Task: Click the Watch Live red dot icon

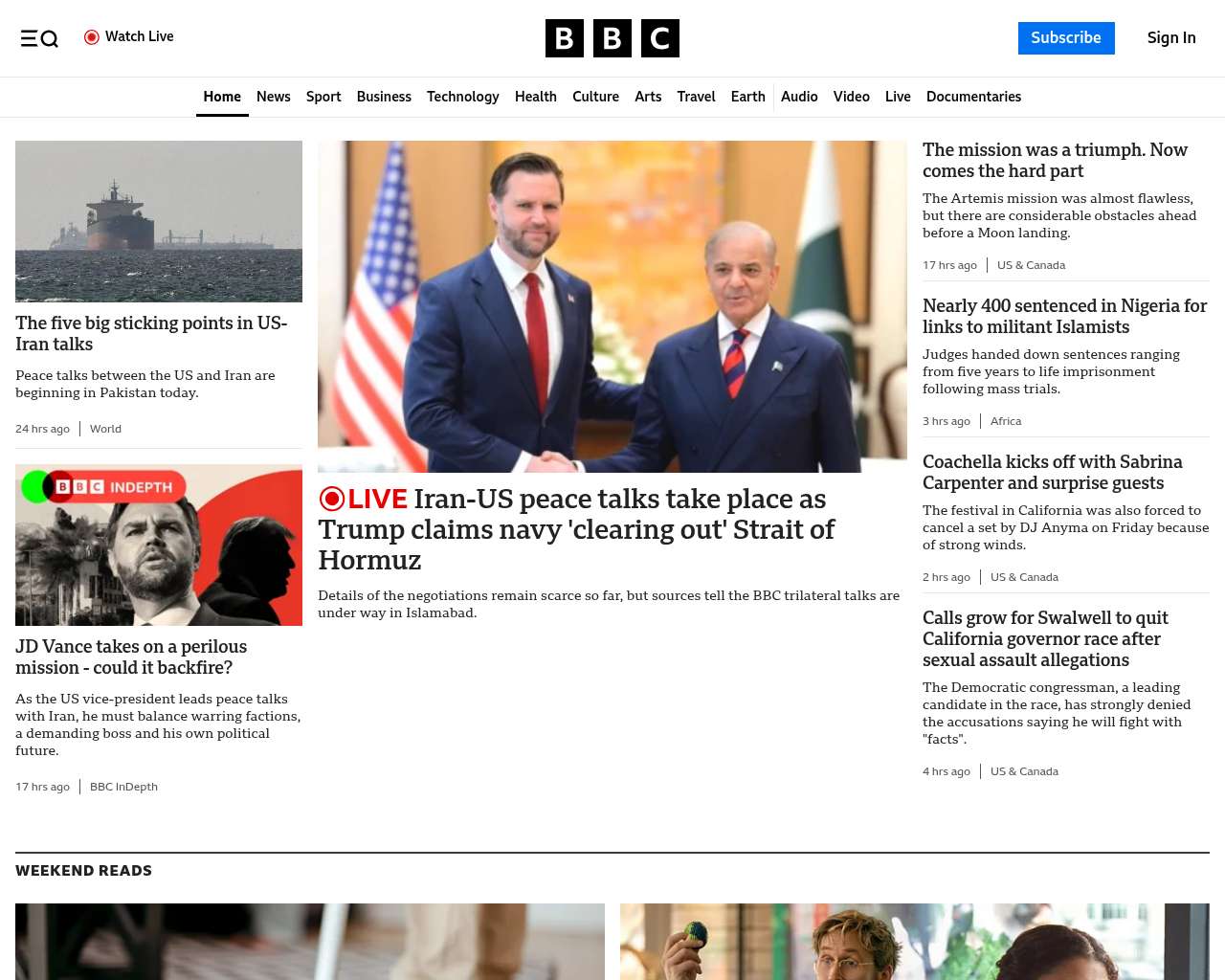Action: (x=92, y=37)
